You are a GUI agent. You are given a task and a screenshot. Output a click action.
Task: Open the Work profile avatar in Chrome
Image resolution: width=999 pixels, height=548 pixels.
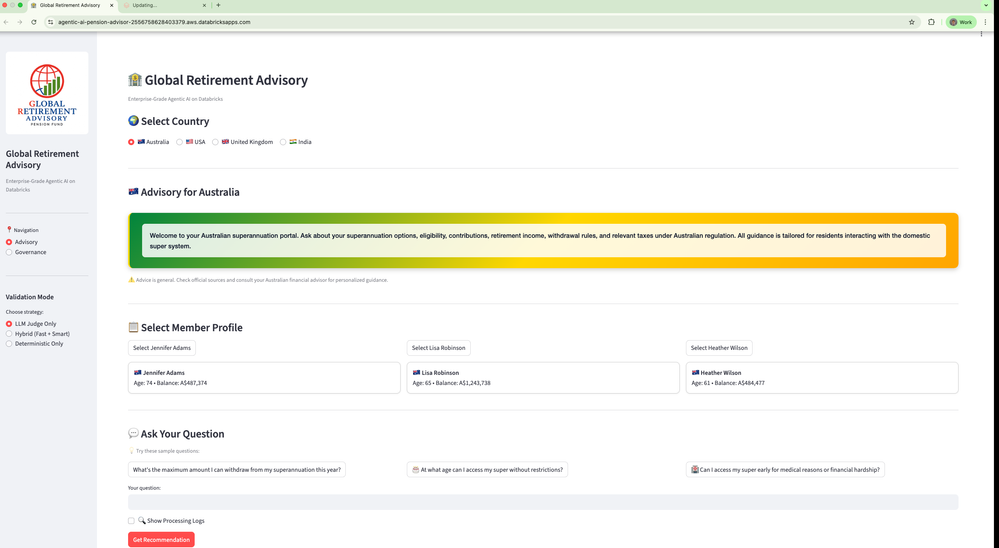pyautogui.click(x=960, y=22)
